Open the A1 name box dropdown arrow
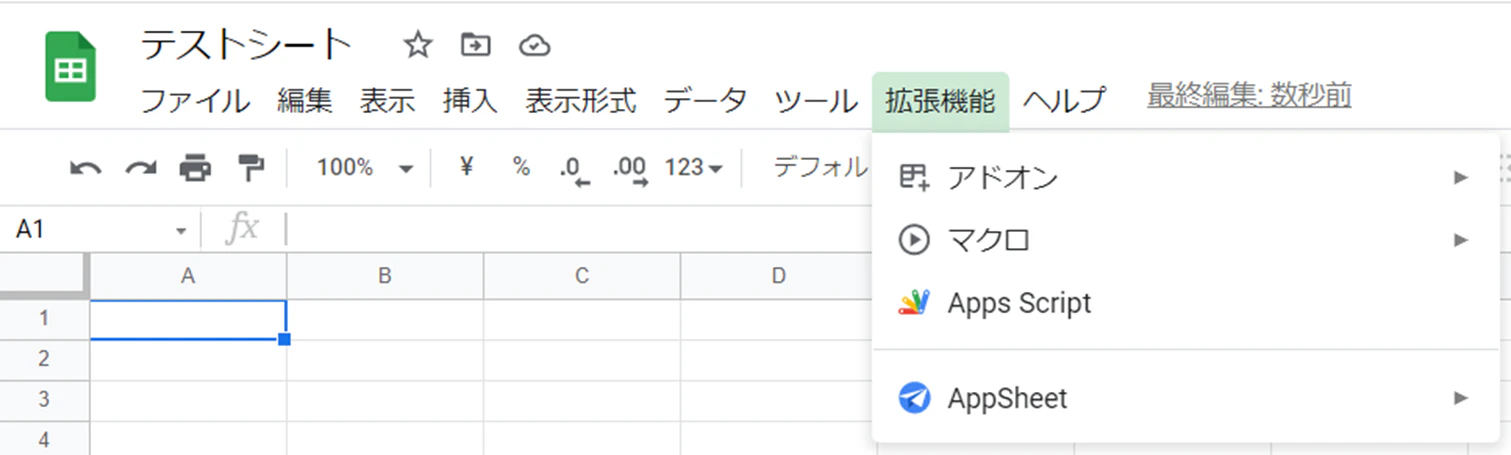Image resolution: width=1511 pixels, height=455 pixels. click(x=181, y=231)
